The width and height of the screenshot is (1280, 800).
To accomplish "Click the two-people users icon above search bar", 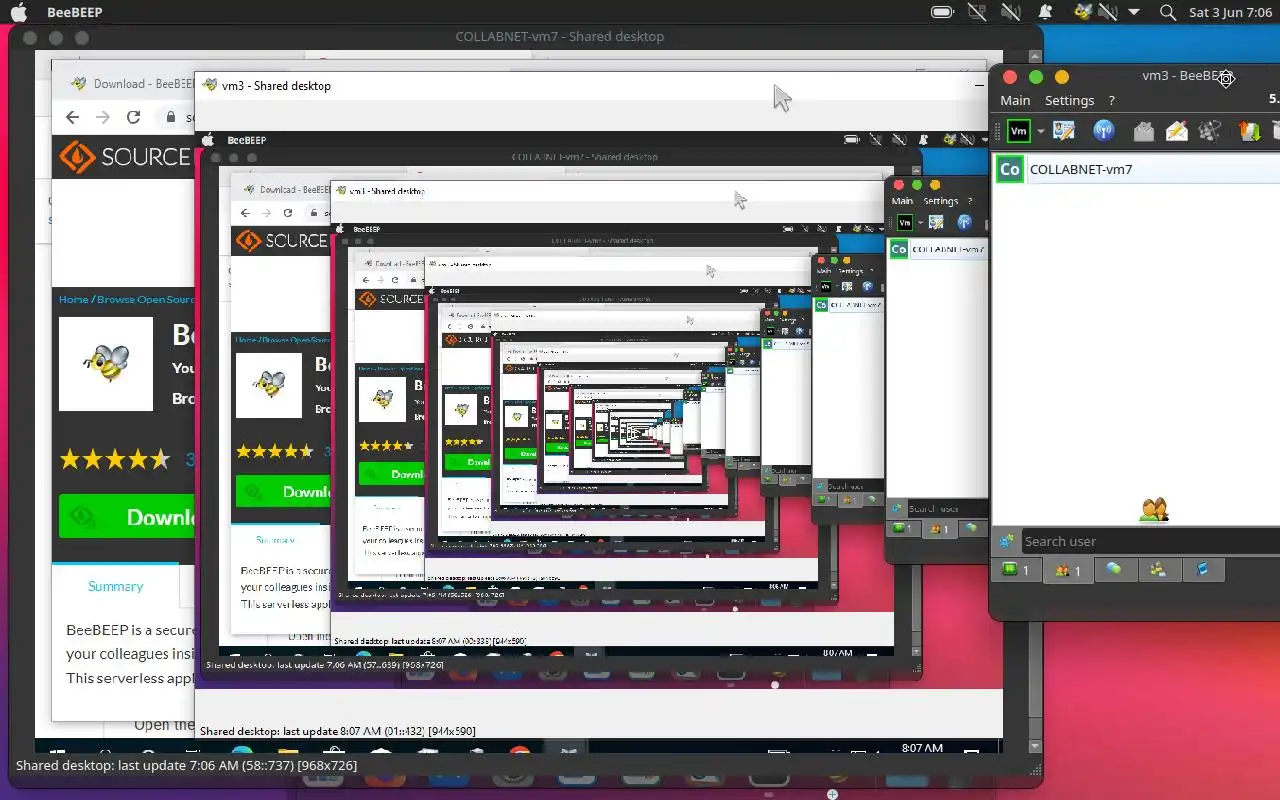I will [1154, 510].
